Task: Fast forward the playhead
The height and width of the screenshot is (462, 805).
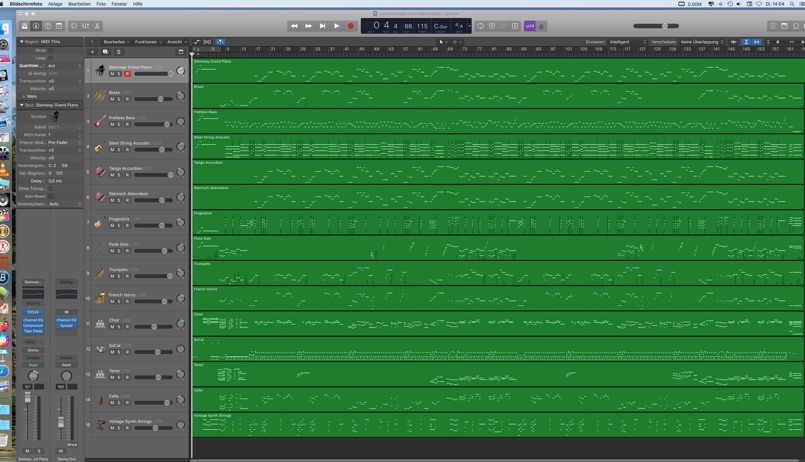Action: pyautogui.click(x=308, y=26)
